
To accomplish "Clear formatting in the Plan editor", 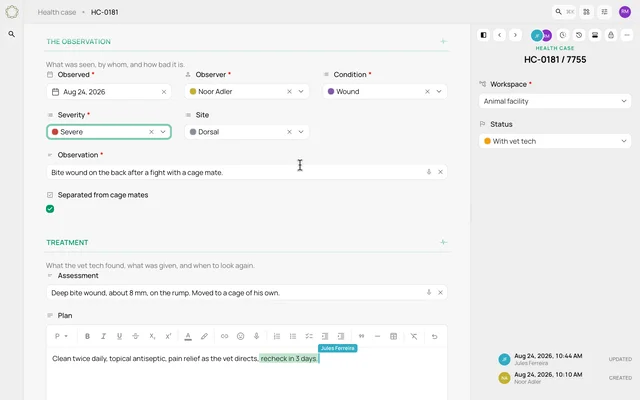I will (414, 336).
